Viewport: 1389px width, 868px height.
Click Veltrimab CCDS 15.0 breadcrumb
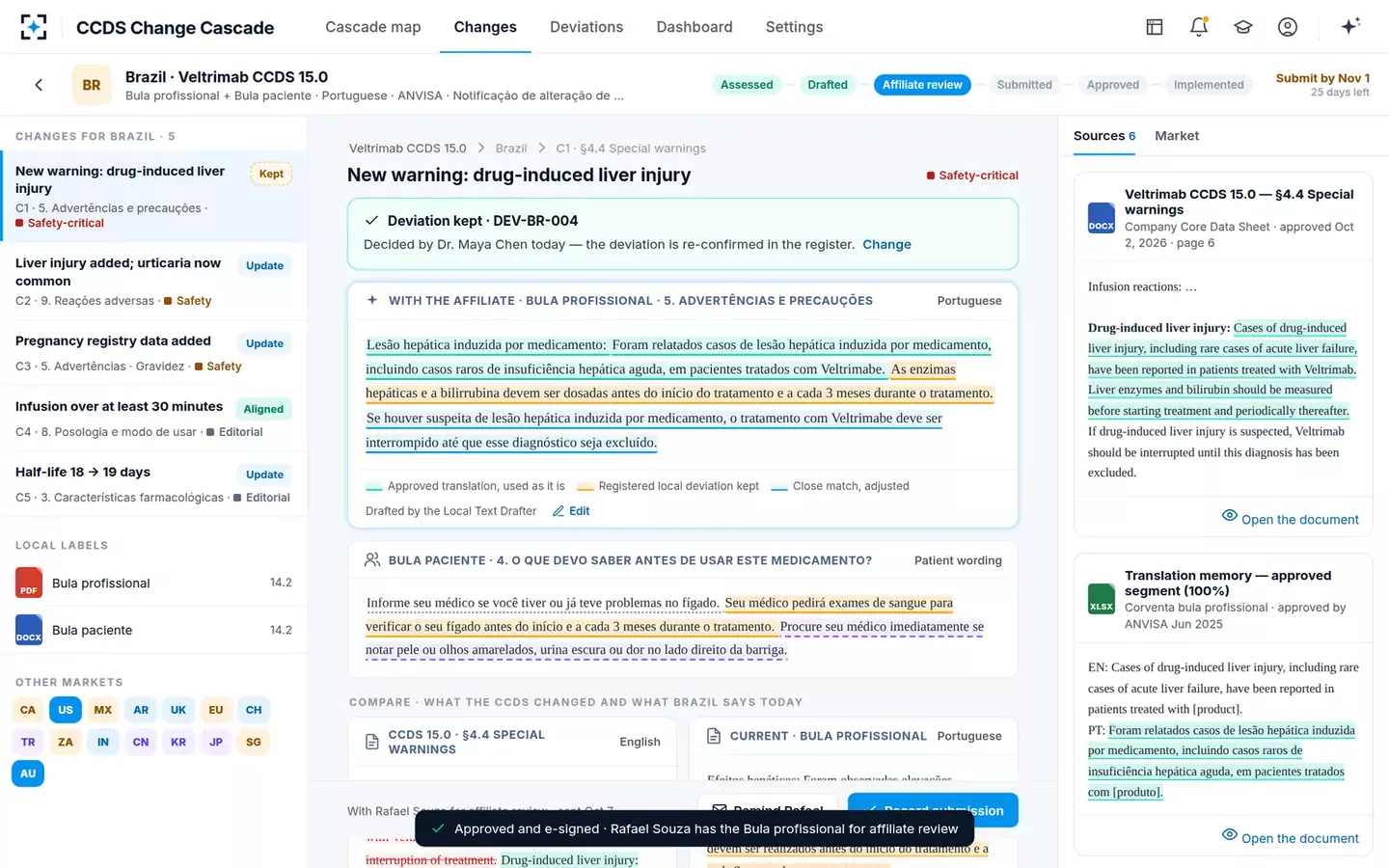(407, 149)
